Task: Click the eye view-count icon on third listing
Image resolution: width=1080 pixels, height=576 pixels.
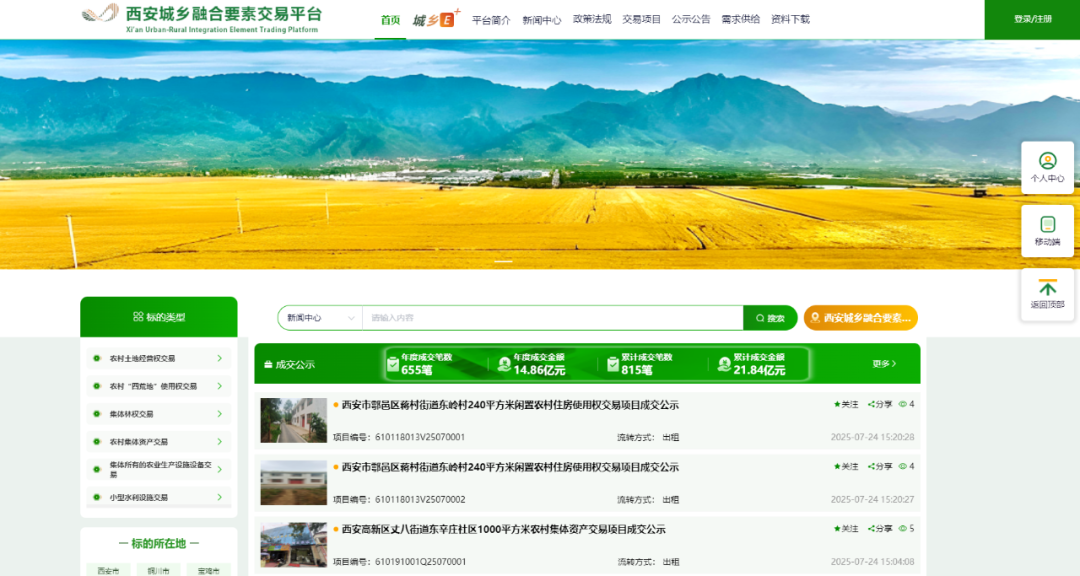Action: point(902,529)
